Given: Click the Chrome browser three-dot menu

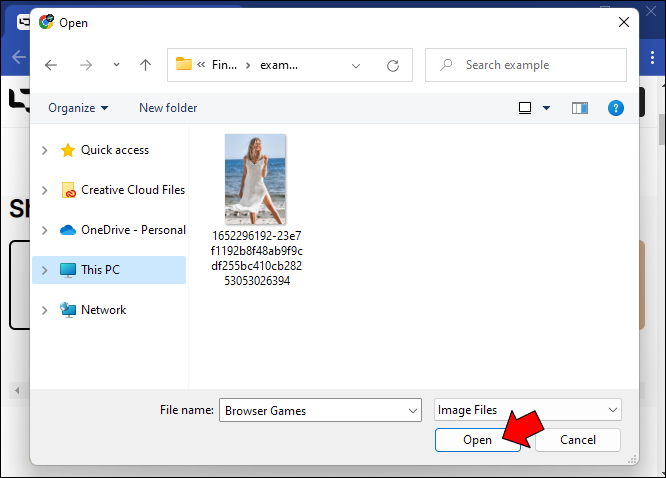Looking at the screenshot, I should coord(652,57).
